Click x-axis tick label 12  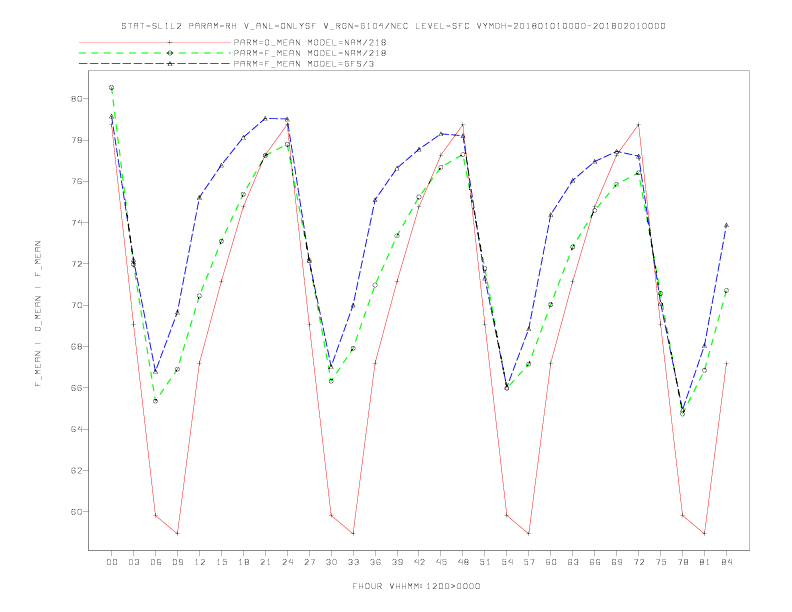click(200, 562)
